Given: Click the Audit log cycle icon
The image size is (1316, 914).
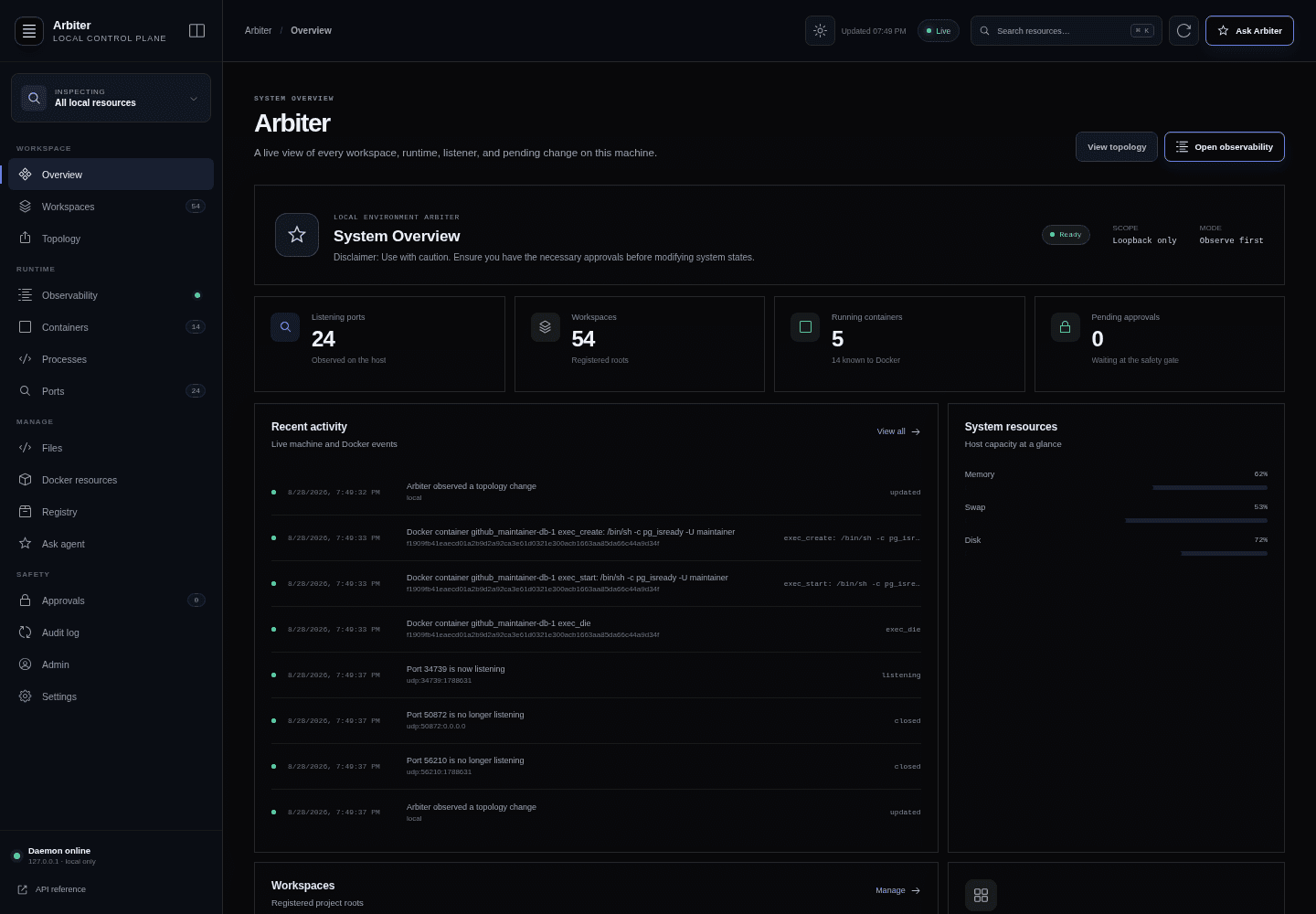Looking at the screenshot, I should [25, 632].
